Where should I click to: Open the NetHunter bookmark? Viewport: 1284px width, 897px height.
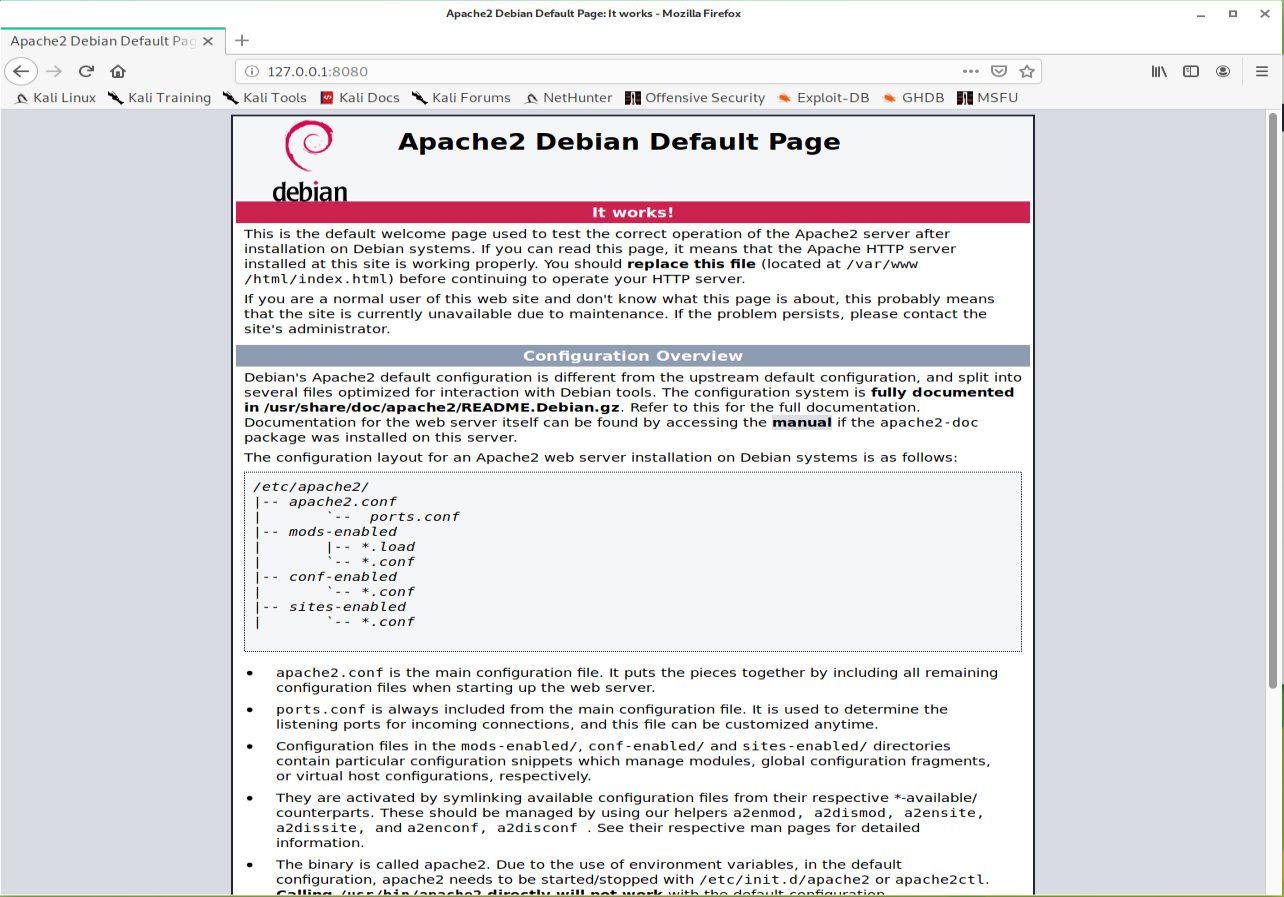click(568, 98)
